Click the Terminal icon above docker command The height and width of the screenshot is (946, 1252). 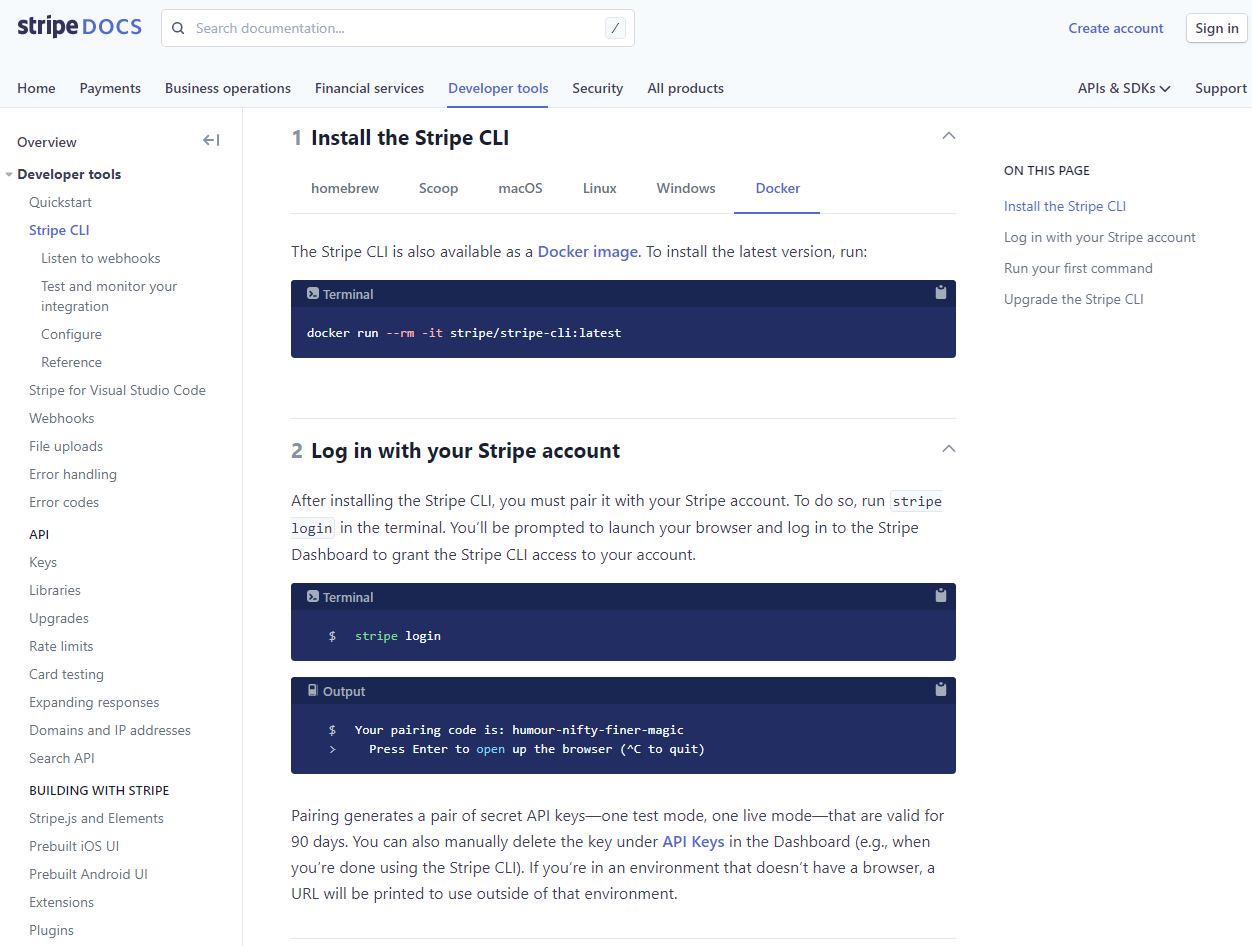point(313,294)
